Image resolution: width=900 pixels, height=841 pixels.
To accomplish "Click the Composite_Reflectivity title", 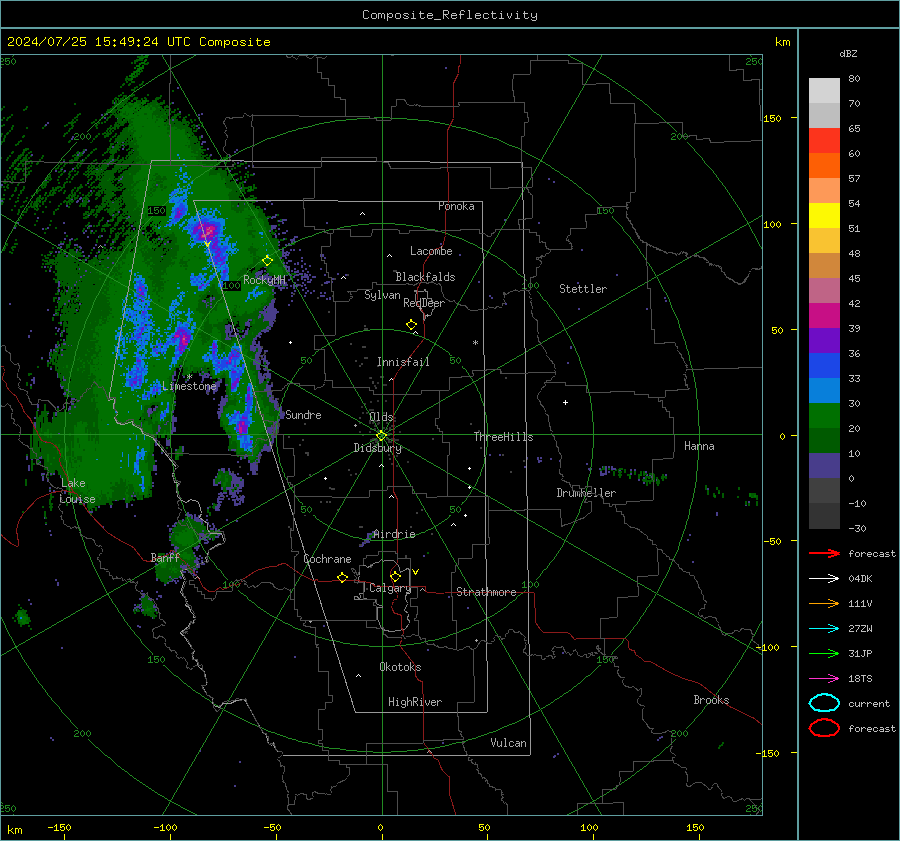I will (450, 15).
